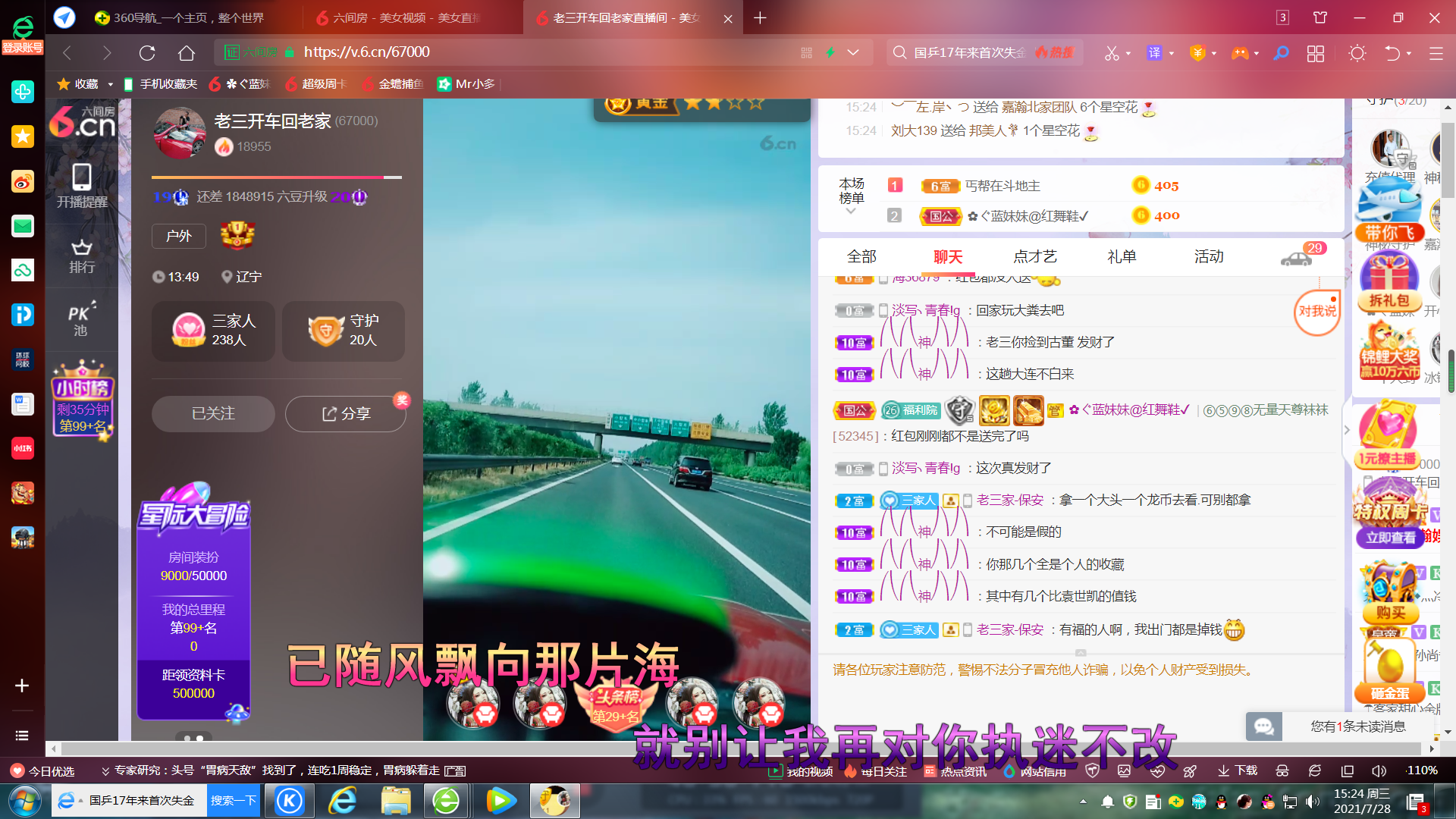Click the browser search input field
The image size is (1456, 819).
[970, 52]
